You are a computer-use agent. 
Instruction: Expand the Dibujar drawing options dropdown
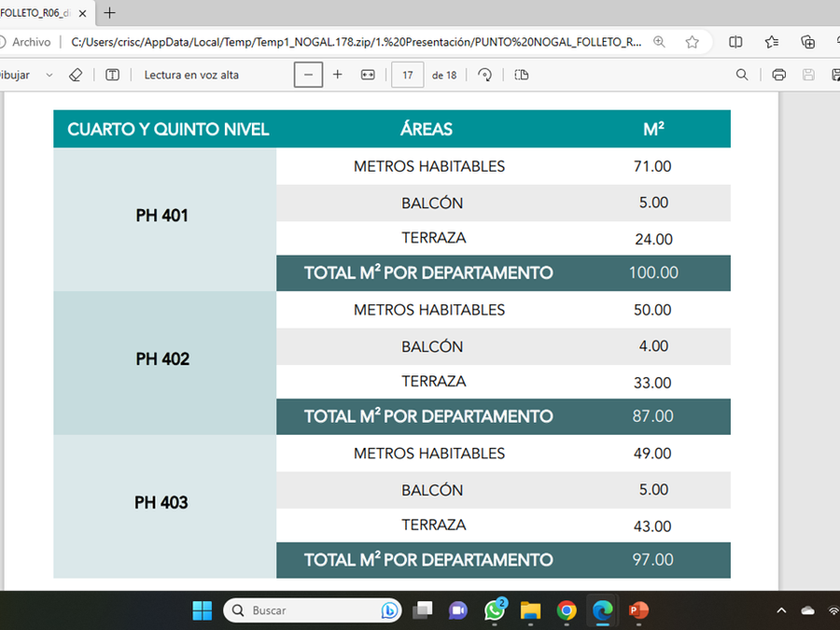[x=50, y=75]
